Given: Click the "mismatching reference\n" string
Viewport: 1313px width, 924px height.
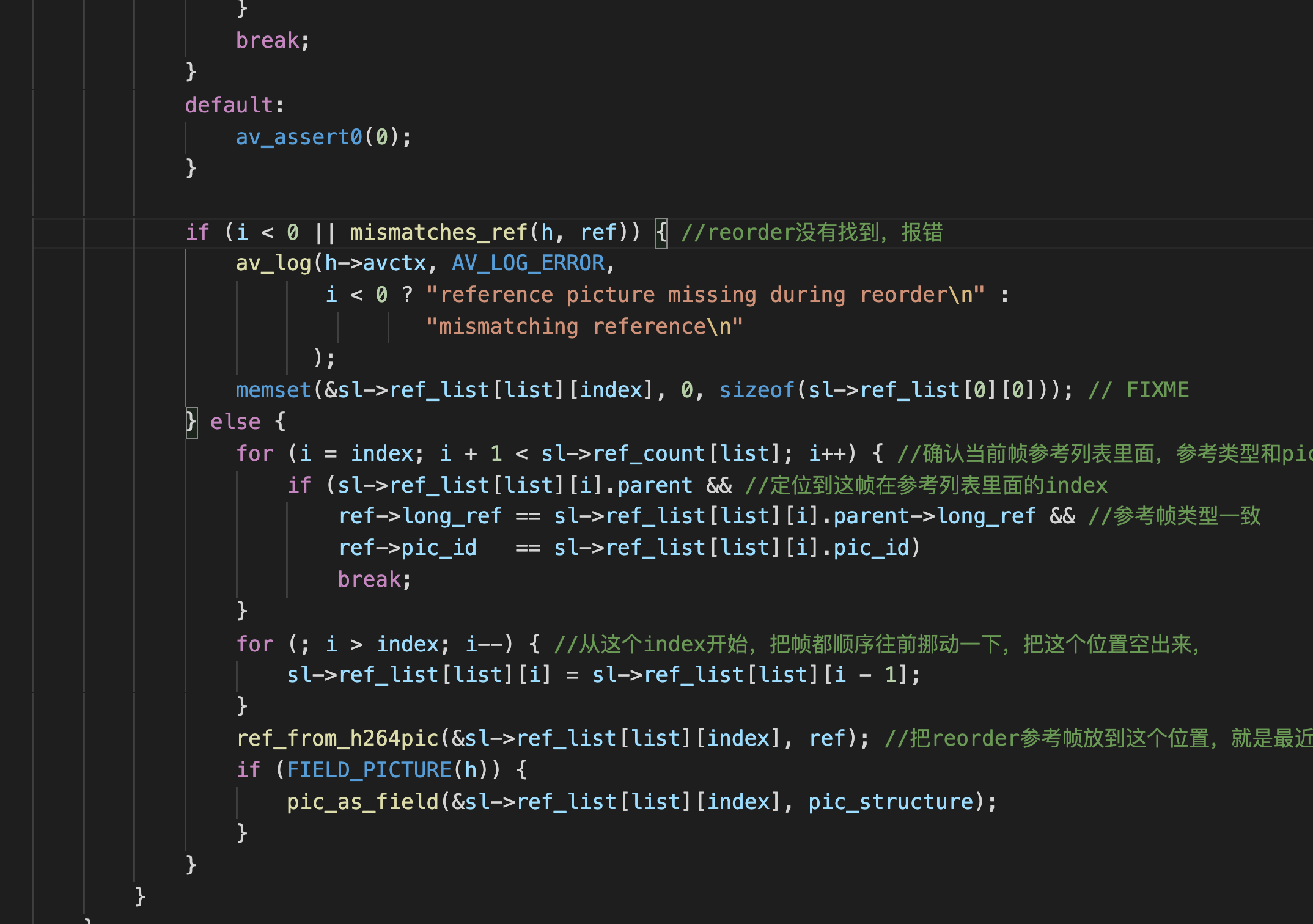Looking at the screenshot, I should [x=584, y=326].
